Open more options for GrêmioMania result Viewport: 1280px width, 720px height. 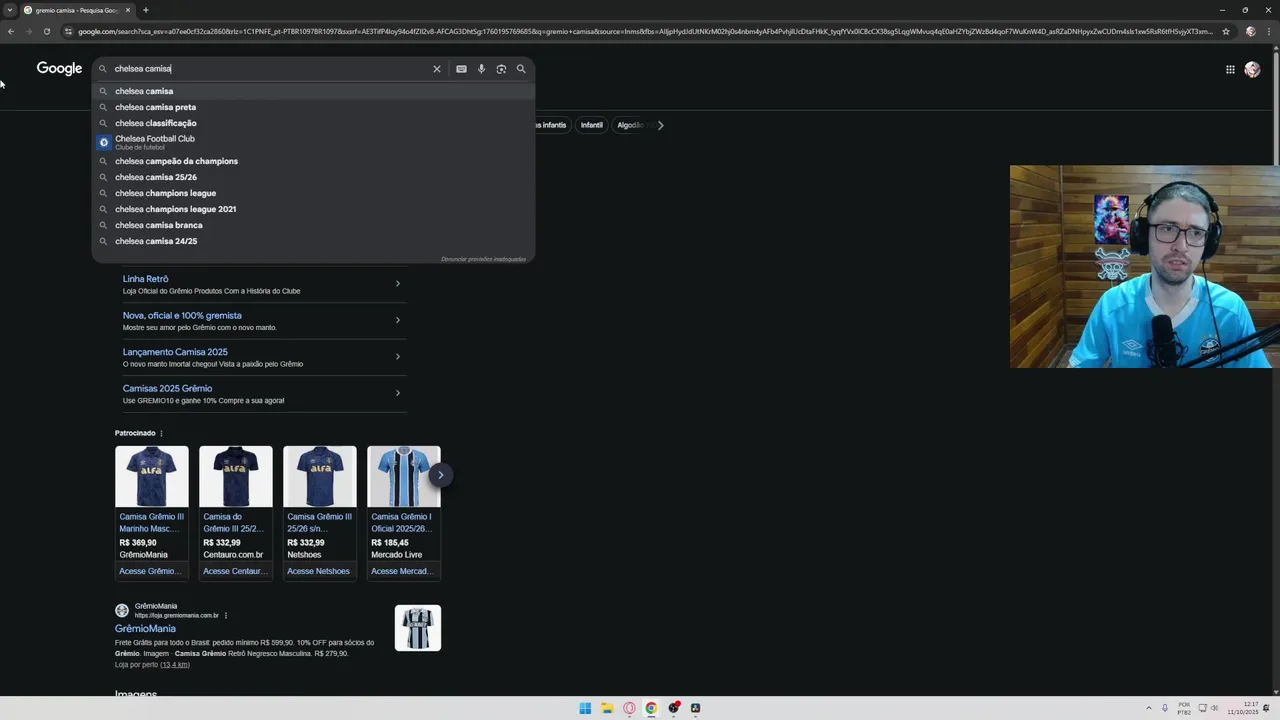(226, 615)
